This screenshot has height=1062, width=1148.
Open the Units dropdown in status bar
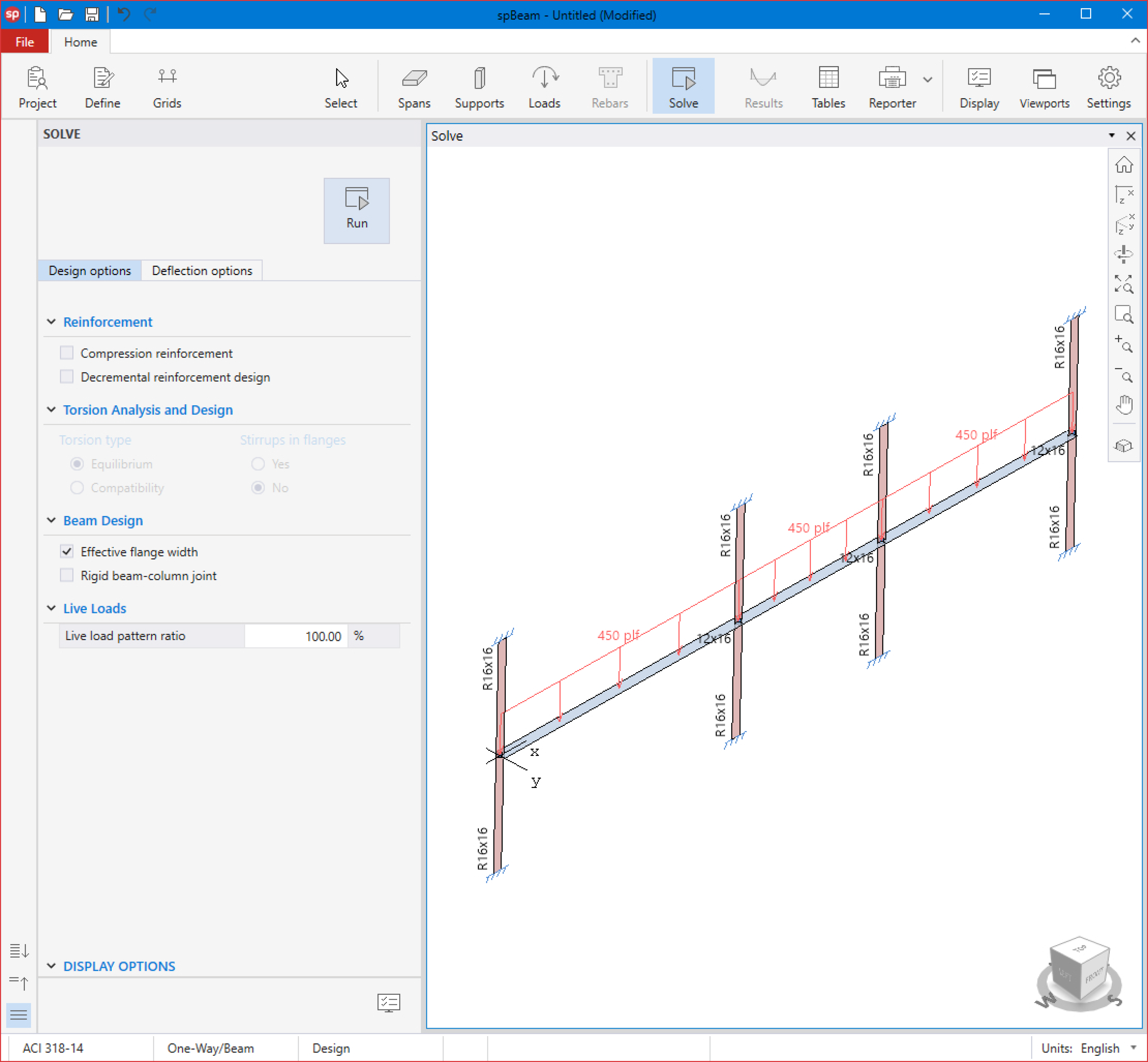1133,1048
